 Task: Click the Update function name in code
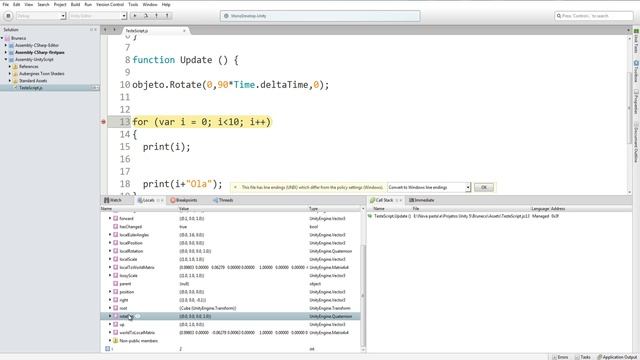click(x=196, y=60)
